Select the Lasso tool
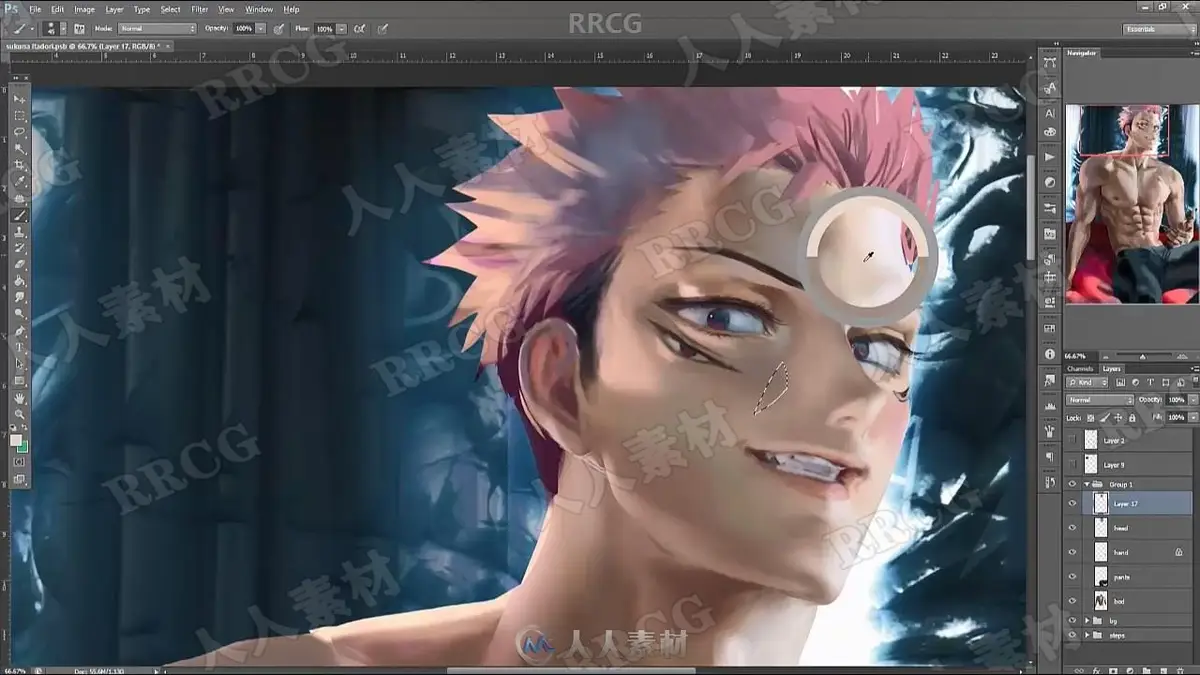The height and width of the screenshot is (675, 1200). coord(19,132)
